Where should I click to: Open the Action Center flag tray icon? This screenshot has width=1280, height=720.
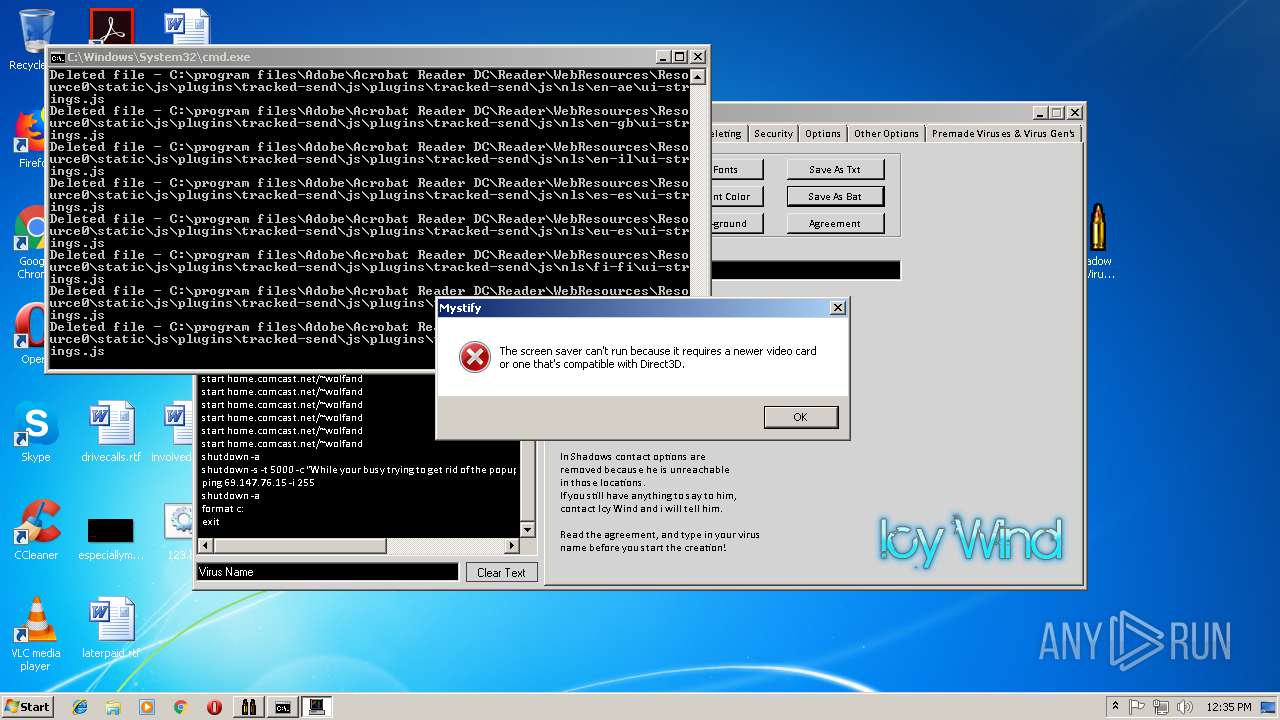[x=1138, y=707]
